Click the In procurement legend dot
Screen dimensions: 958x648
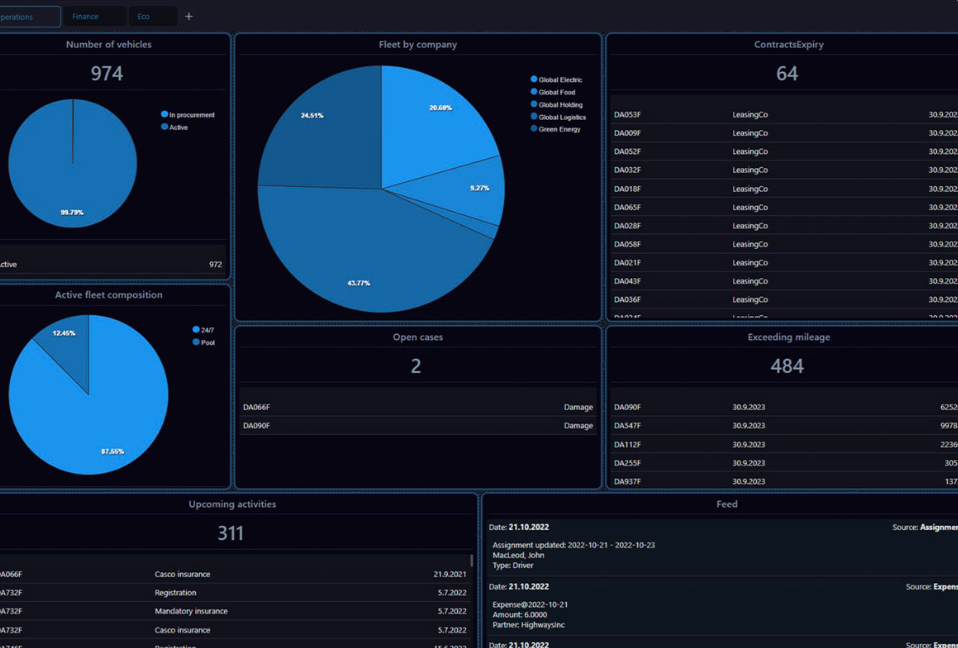click(165, 115)
